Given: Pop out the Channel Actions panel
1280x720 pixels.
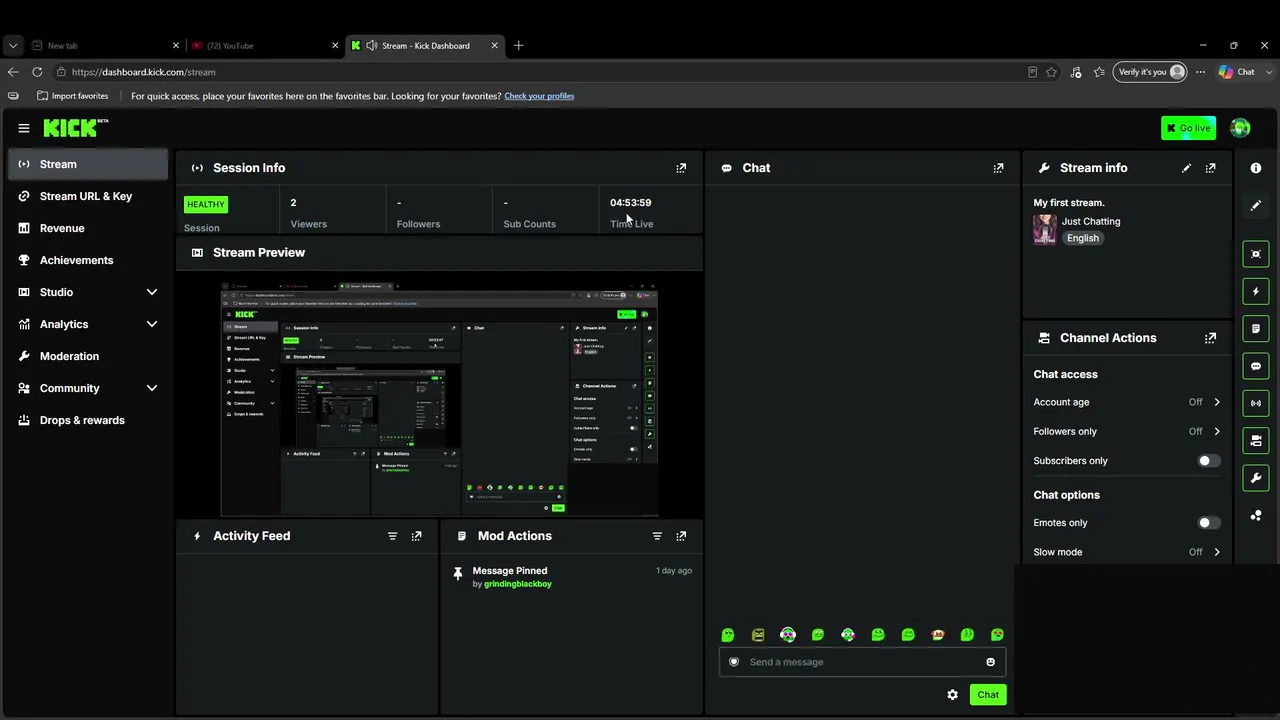Looking at the screenshot, I should click(x=1210, y=338).
